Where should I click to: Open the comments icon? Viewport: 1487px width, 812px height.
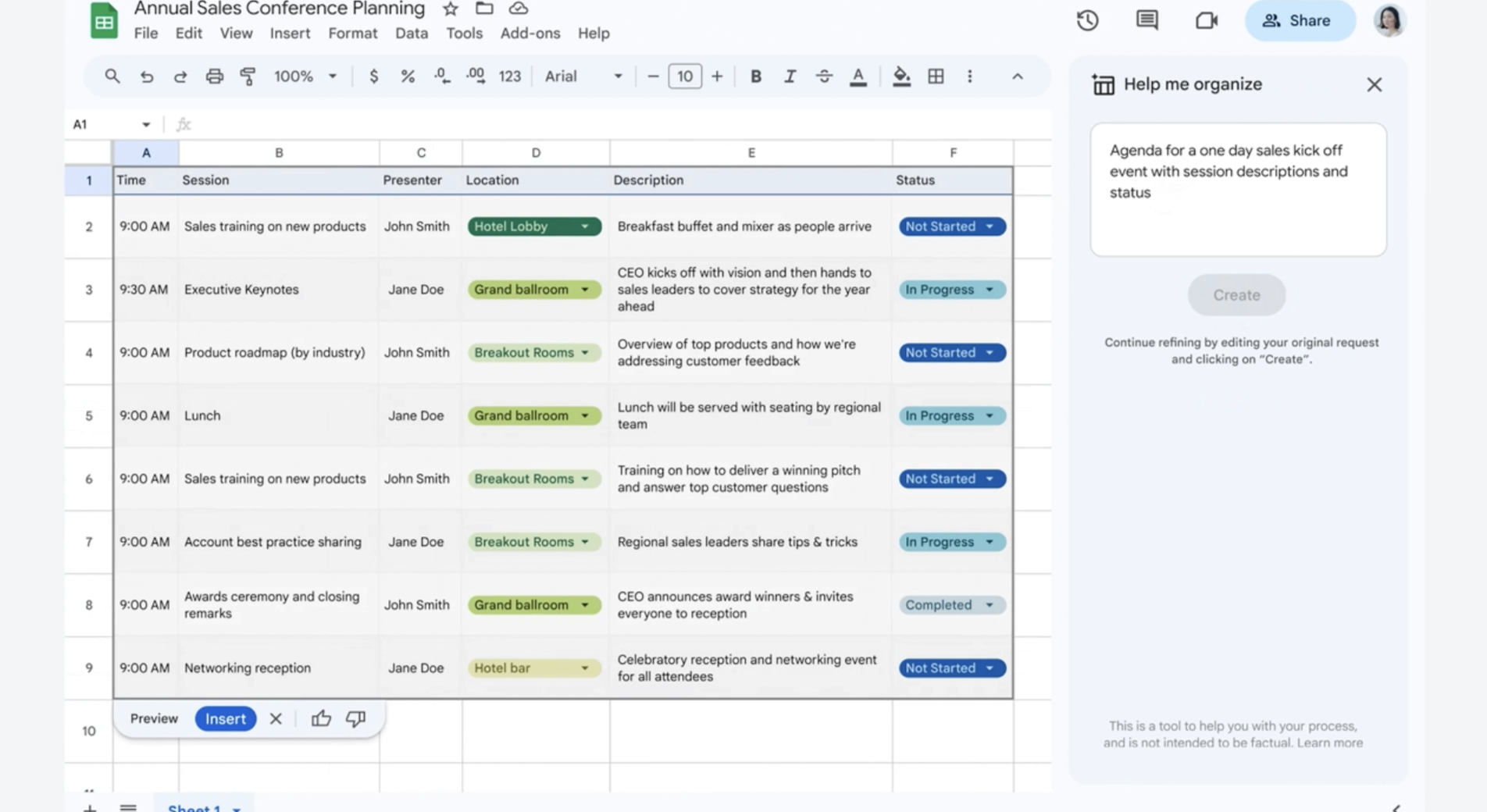pyautogui.click(x=1146, y=20)
